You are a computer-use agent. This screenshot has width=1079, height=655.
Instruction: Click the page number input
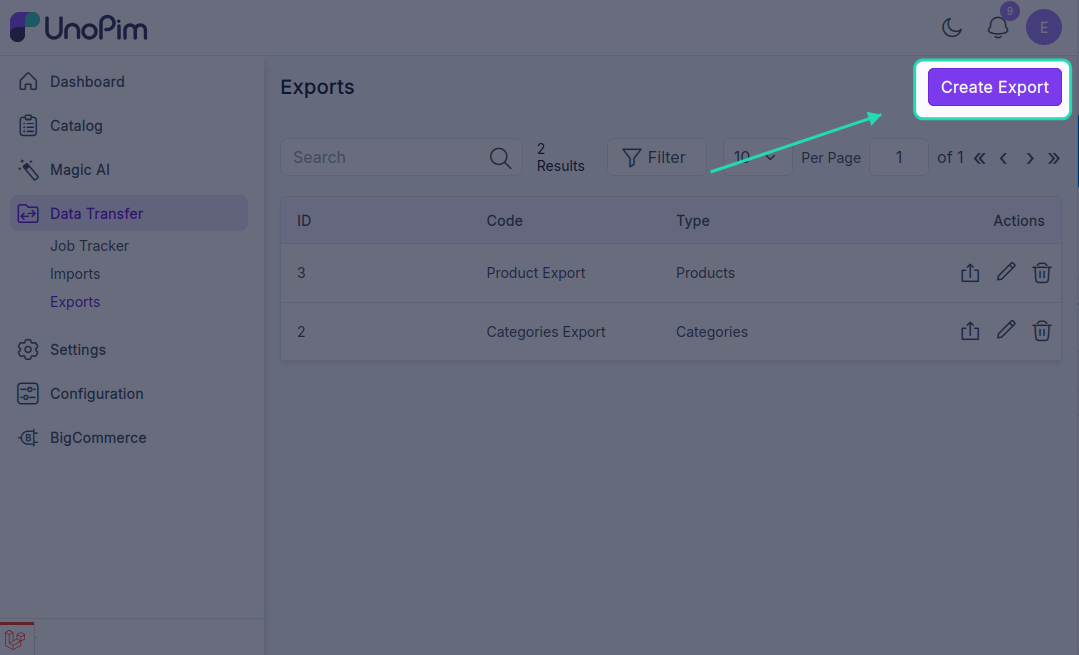point(899,158)
